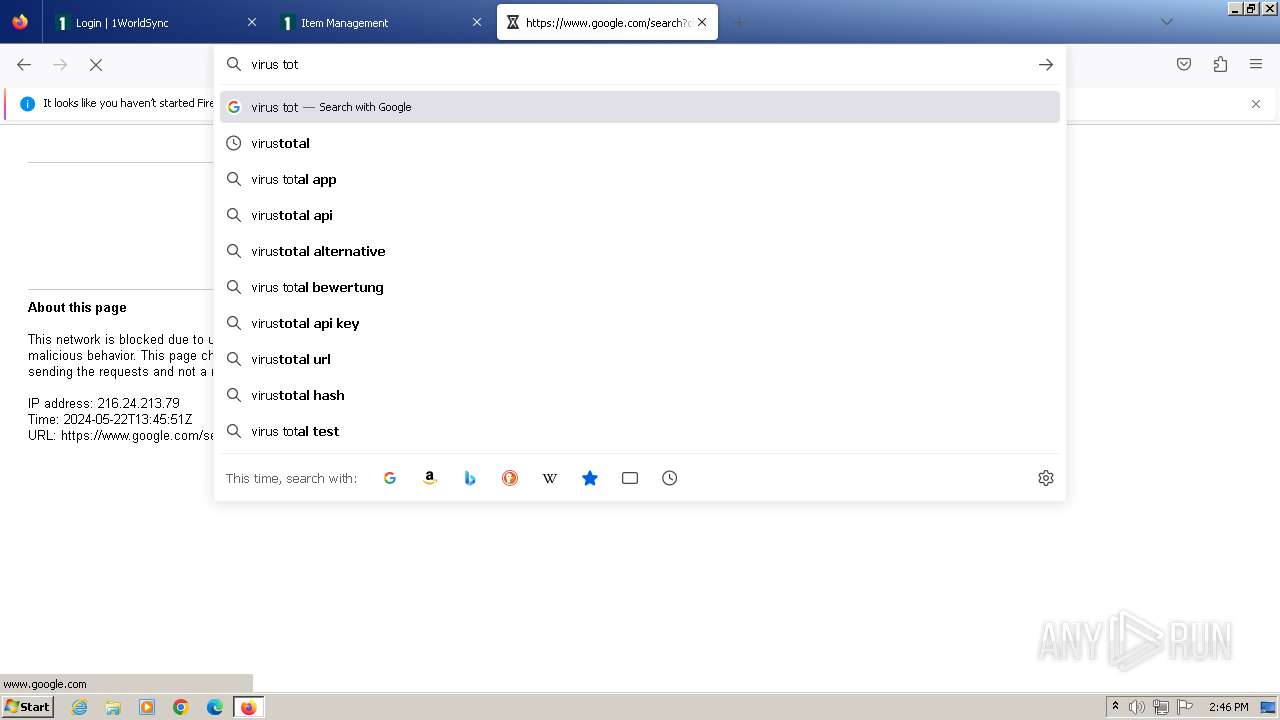Open Firefox View icon in tab strip

point(20,22)
